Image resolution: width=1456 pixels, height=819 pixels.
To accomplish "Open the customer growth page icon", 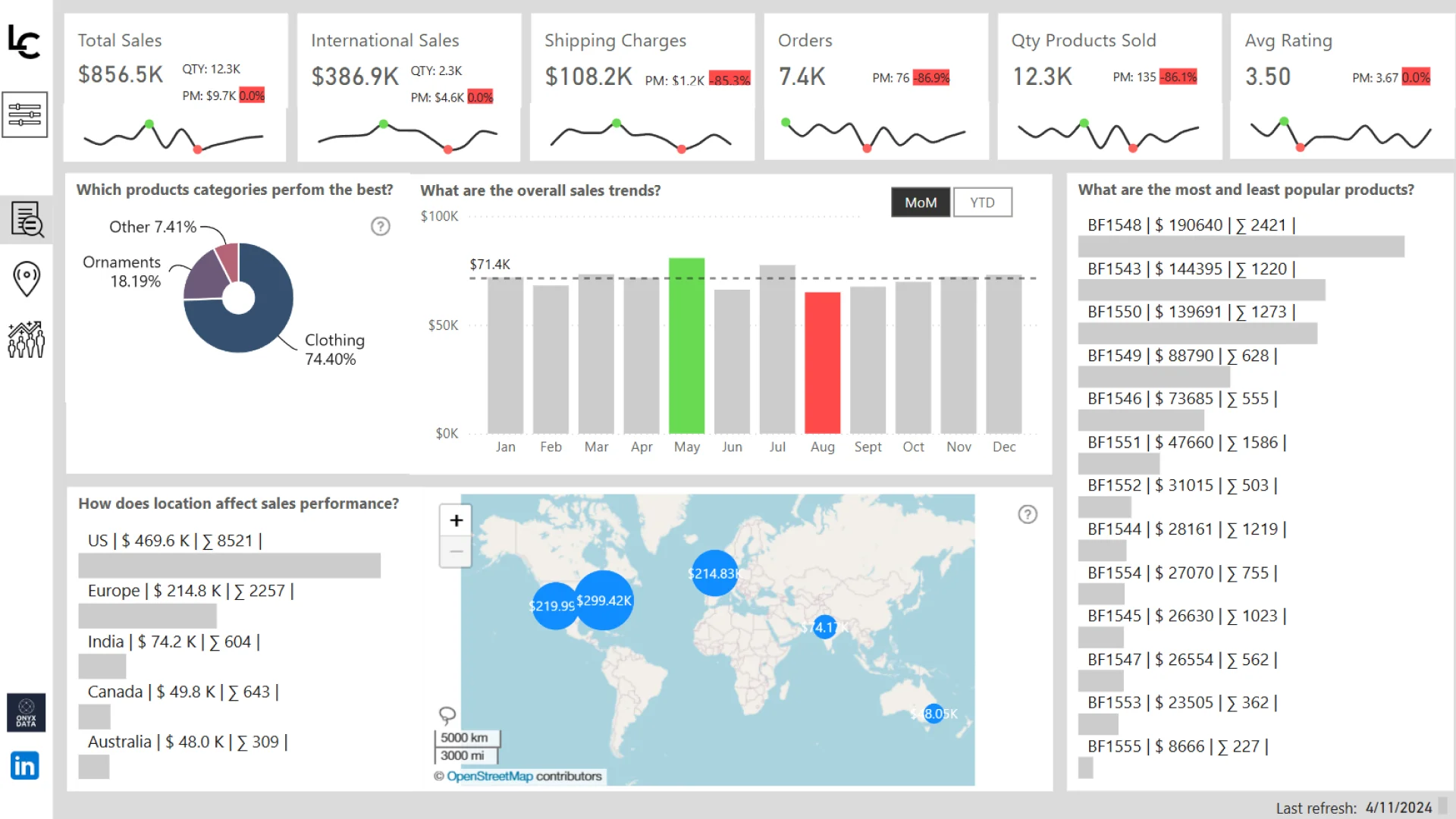I will [x=27, y=339].
